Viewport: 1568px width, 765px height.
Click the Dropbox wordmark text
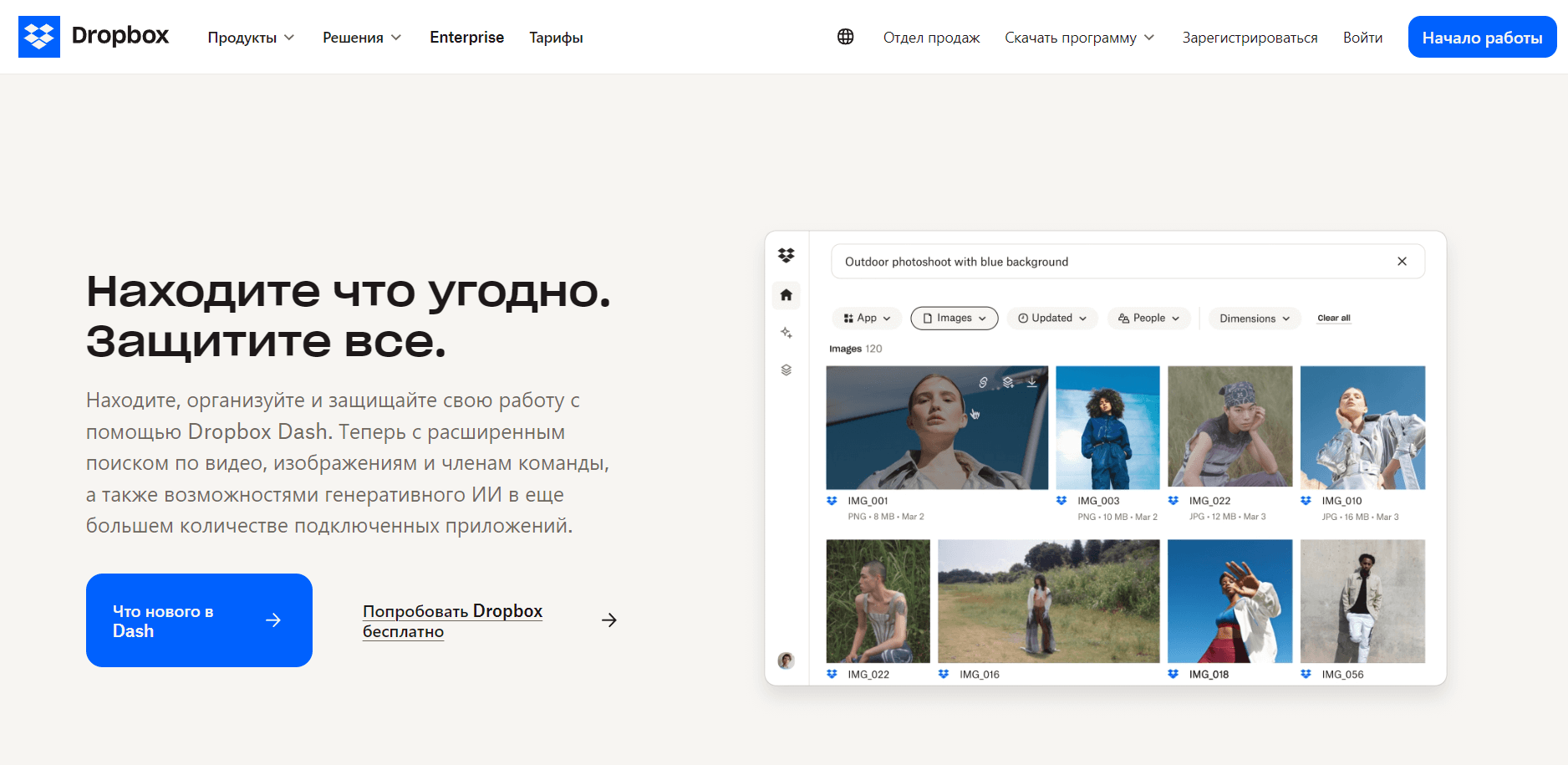(x=120, y=36)
